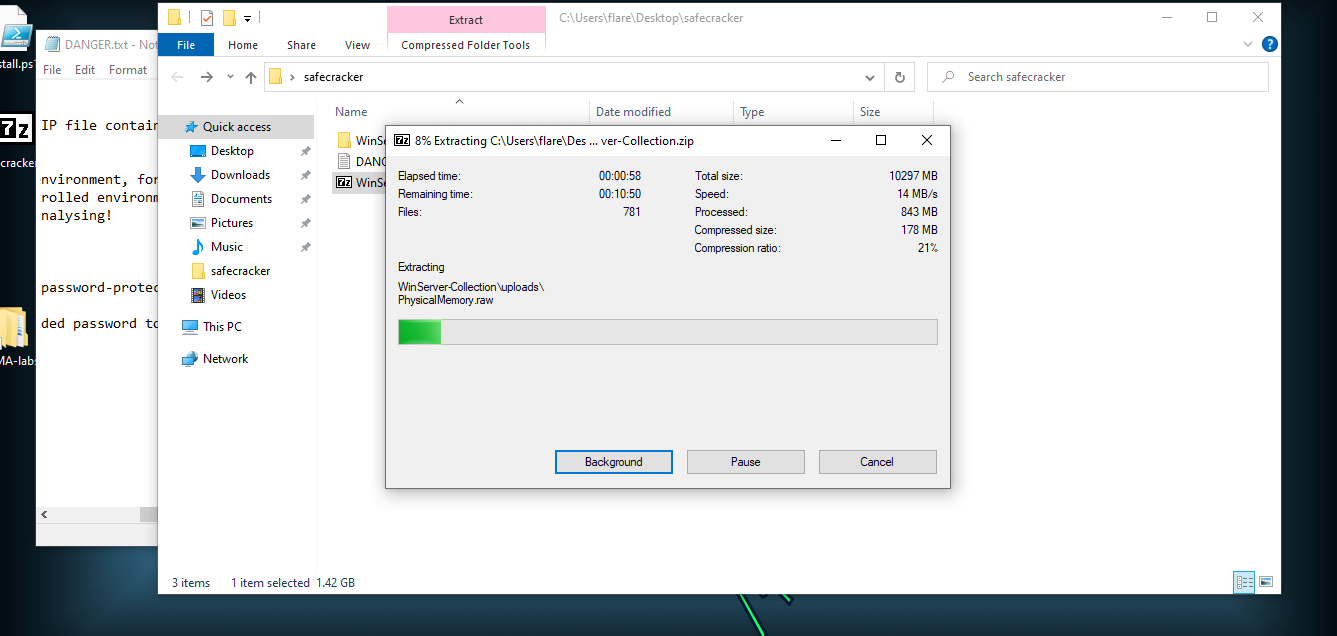Click the Notepad document icon in its title bar

pyautogui.click(x=52, y=44)
